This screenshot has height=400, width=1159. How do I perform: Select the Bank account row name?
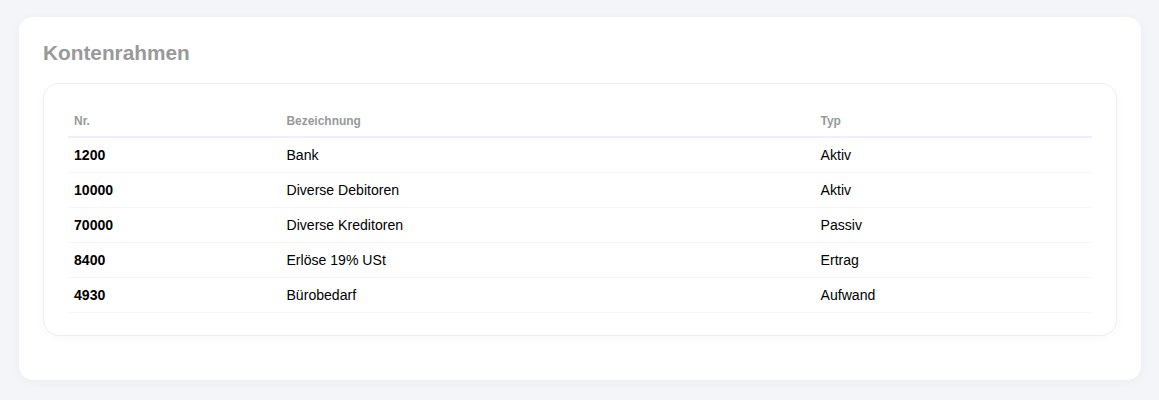tap(302, 155)
